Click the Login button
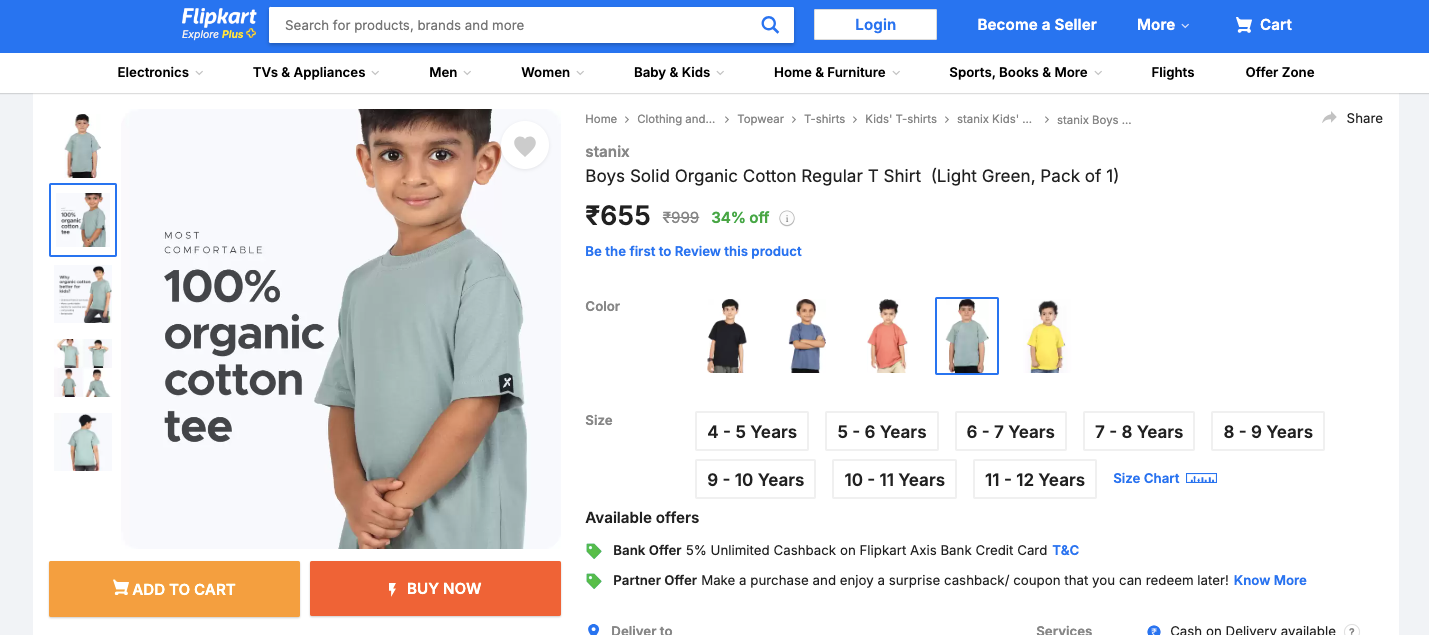1429x635 pixels. click(x=875, y=25)
